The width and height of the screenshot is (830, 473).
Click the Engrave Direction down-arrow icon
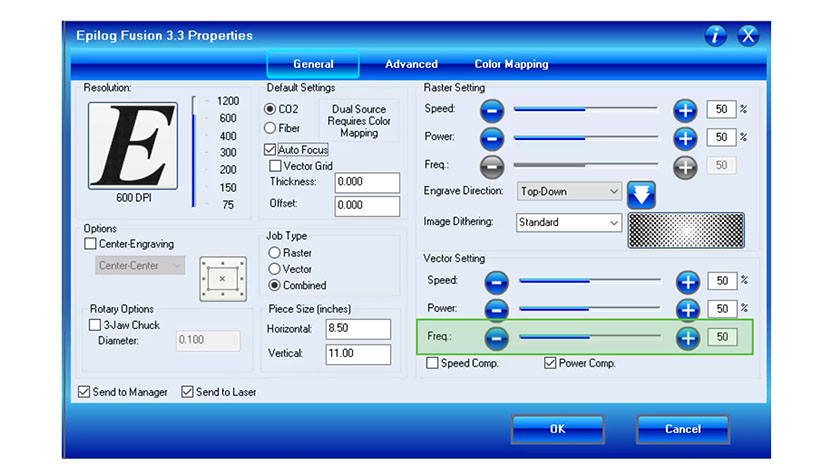click(640, 193)
